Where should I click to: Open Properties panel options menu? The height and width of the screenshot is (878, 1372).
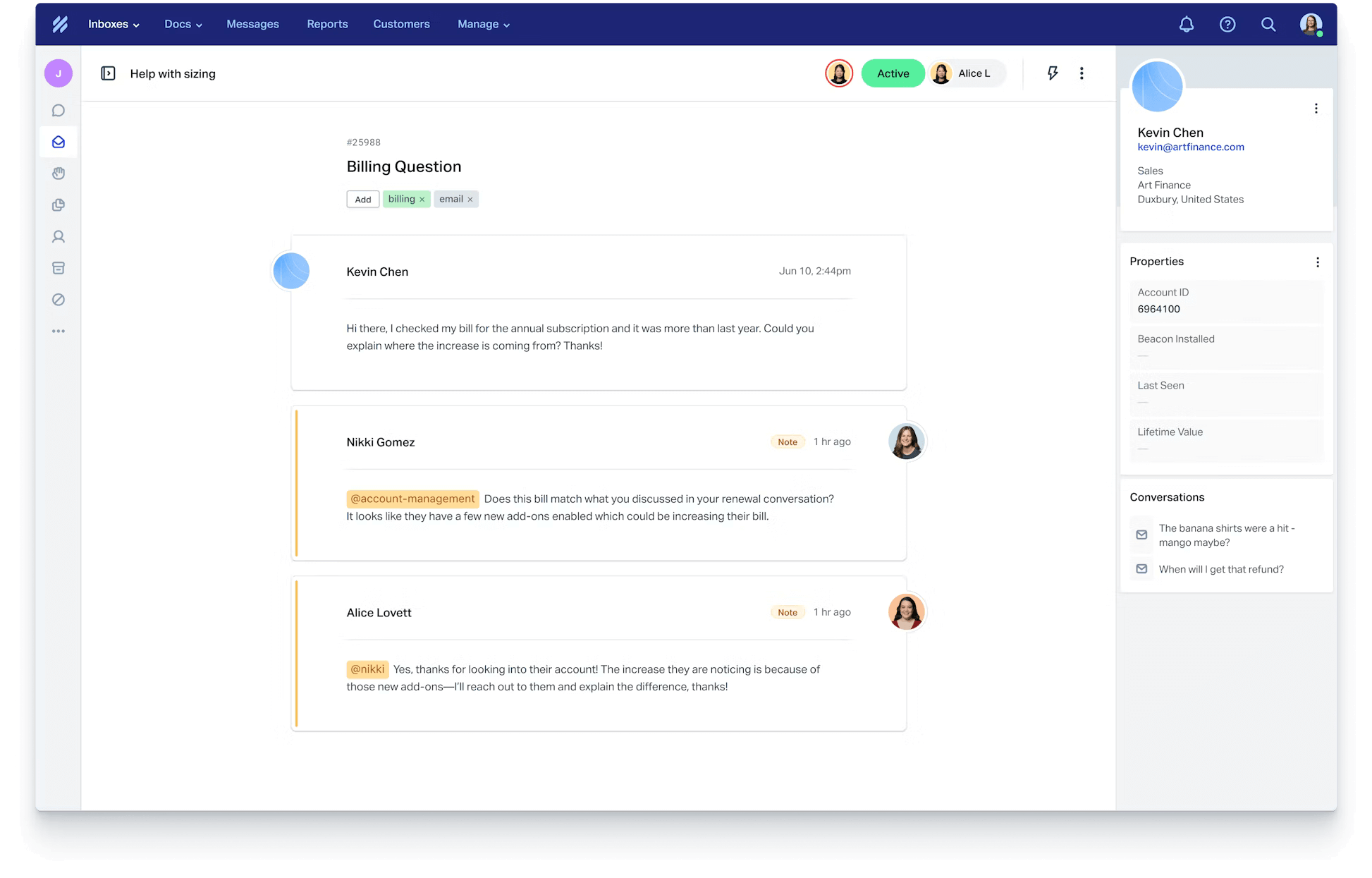tap(1317, 262)
